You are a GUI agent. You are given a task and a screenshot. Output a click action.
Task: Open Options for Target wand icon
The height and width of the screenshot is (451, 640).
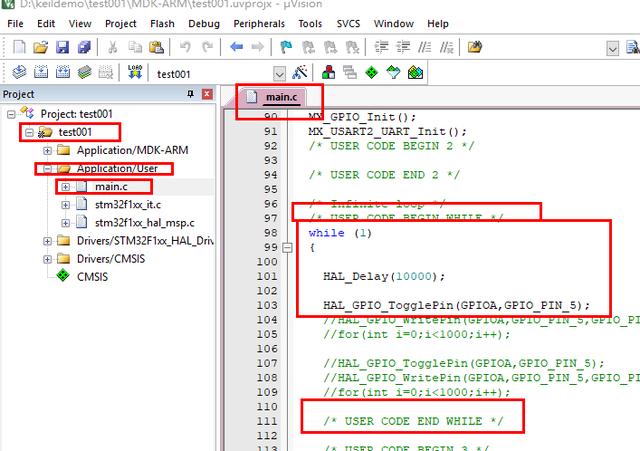(x=300, y=73)
